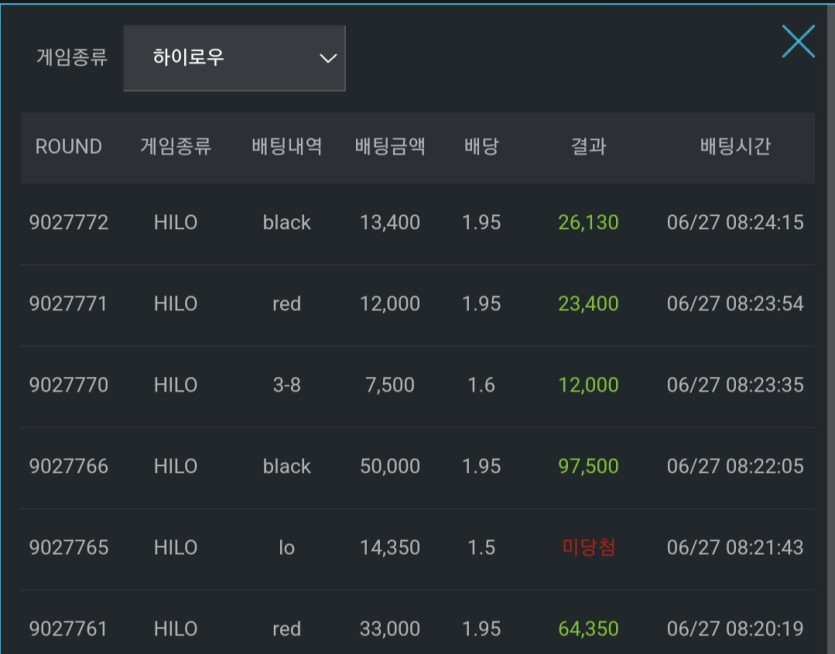
Task: Click bet time 06/27 08:20:19
Action: [735, 629]
